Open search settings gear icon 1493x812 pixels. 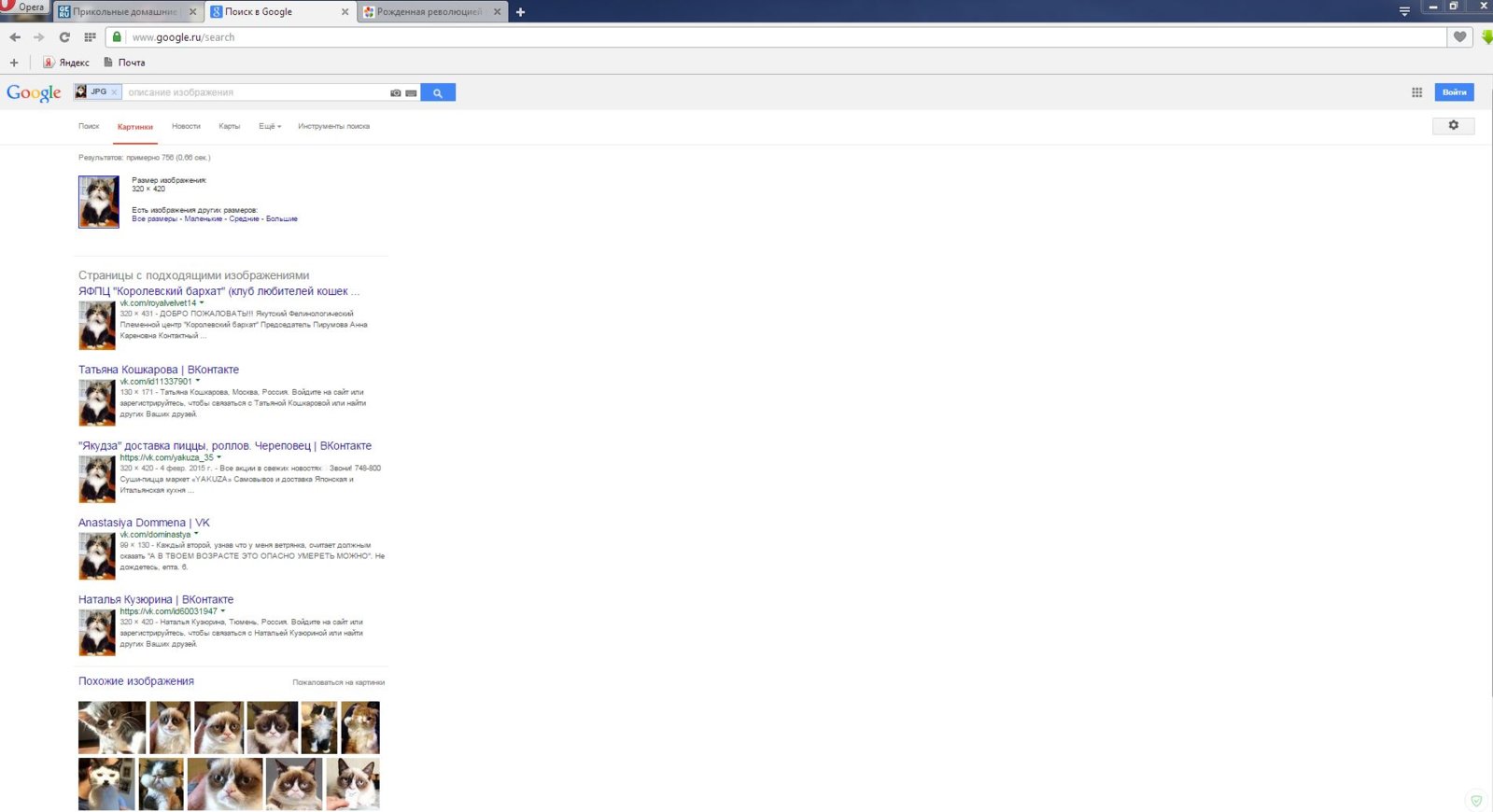click(x=1453, y=125)
